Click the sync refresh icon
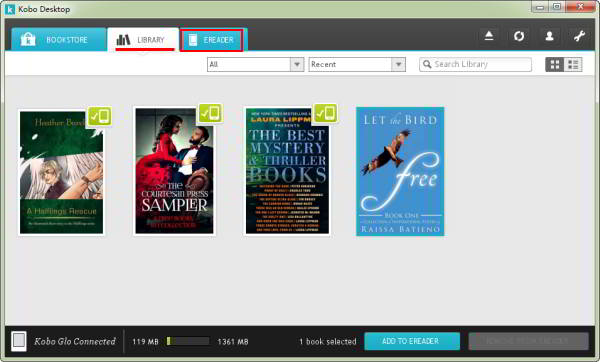 coord(519,36)
